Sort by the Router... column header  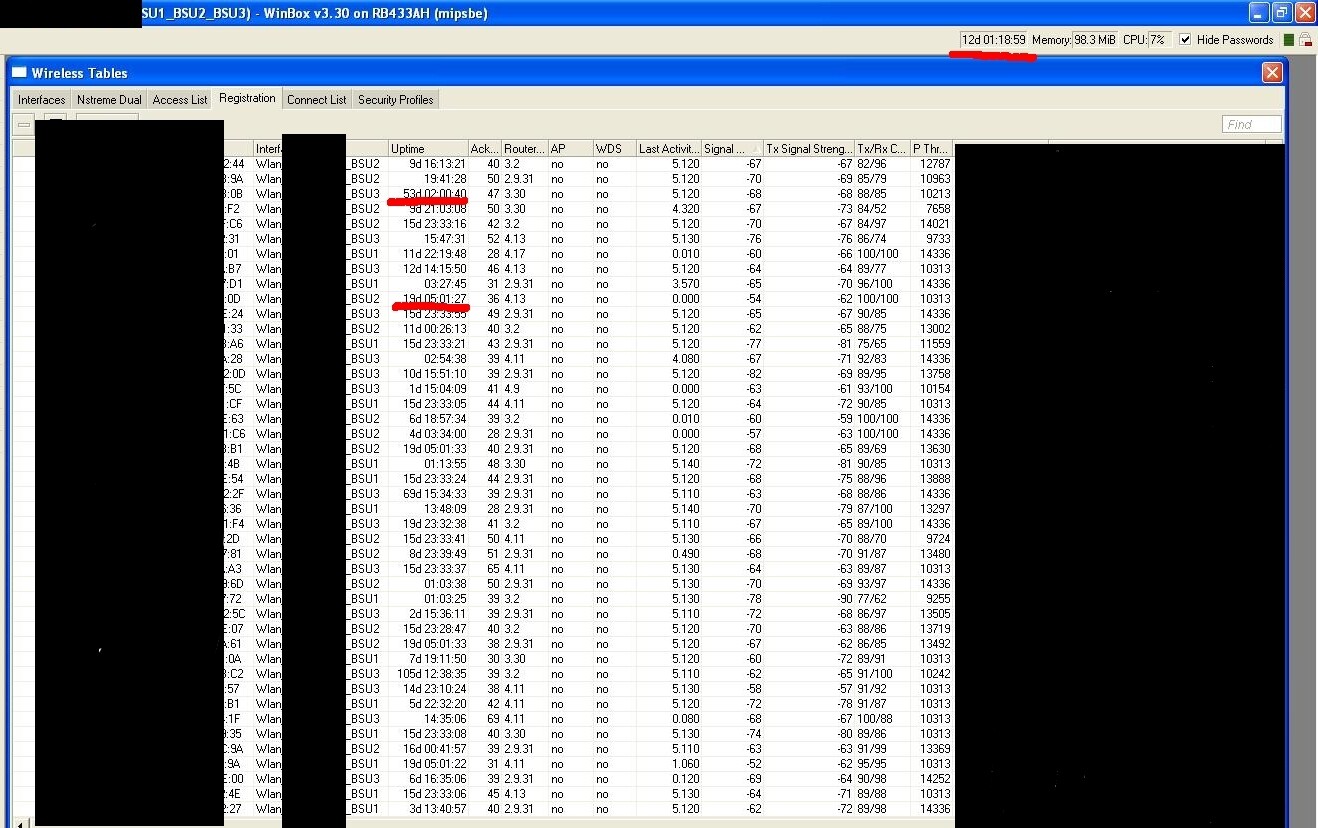[x=524, y=149]
